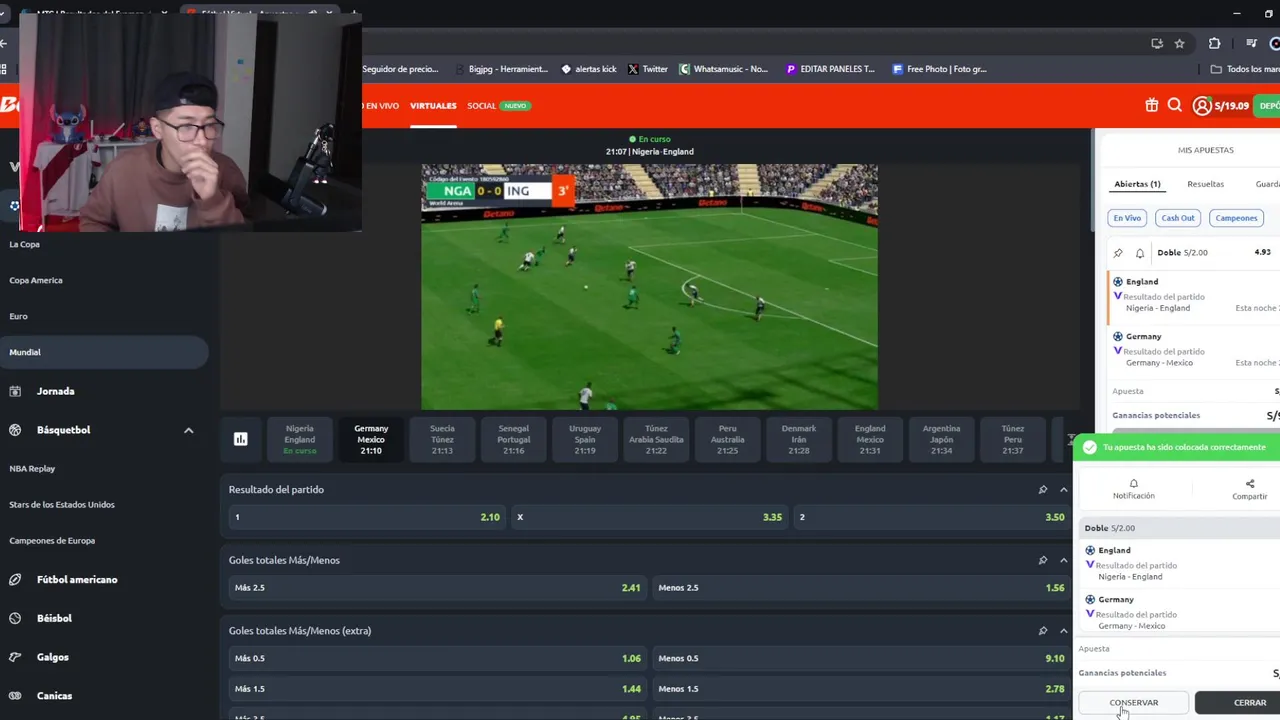1280x720 pixels.
Task: Pin the Resultado del partido market
Action: (1043, 489)
